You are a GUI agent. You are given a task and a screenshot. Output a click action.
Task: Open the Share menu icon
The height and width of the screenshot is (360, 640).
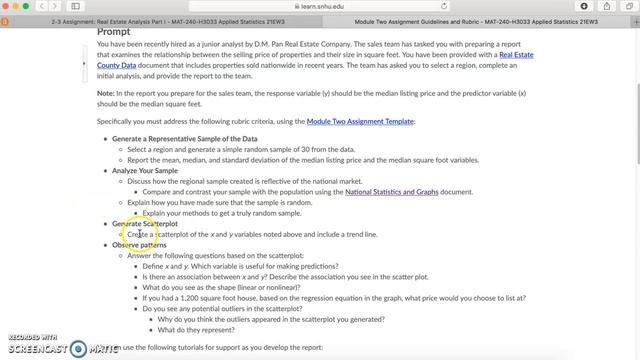[607, 6]
